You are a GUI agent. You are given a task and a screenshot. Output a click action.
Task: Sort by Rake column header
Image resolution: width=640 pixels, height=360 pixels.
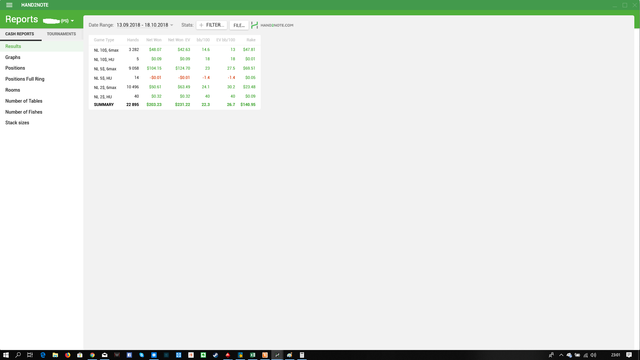pos(251,40)
